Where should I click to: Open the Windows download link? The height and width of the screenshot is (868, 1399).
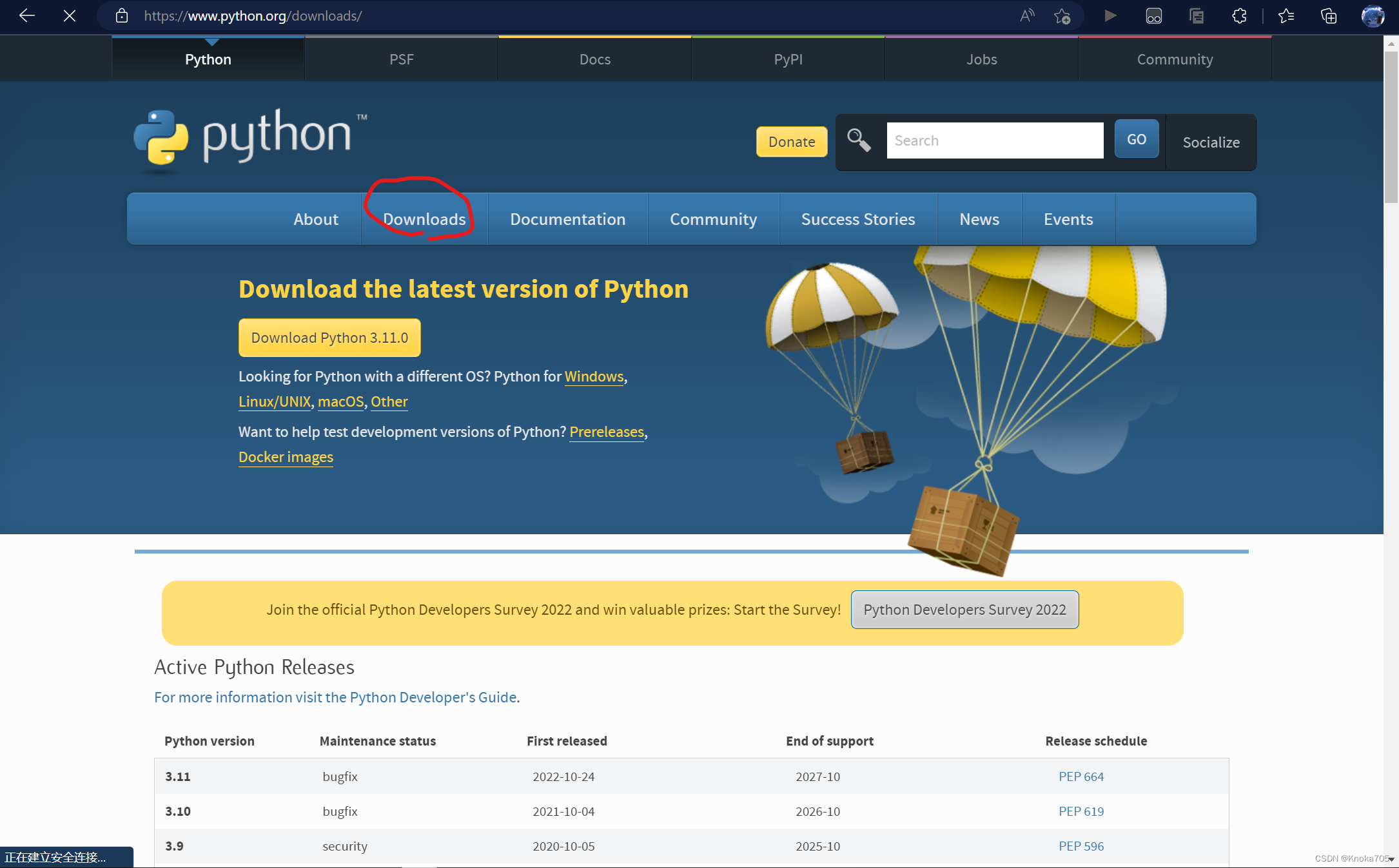(594, 376)
